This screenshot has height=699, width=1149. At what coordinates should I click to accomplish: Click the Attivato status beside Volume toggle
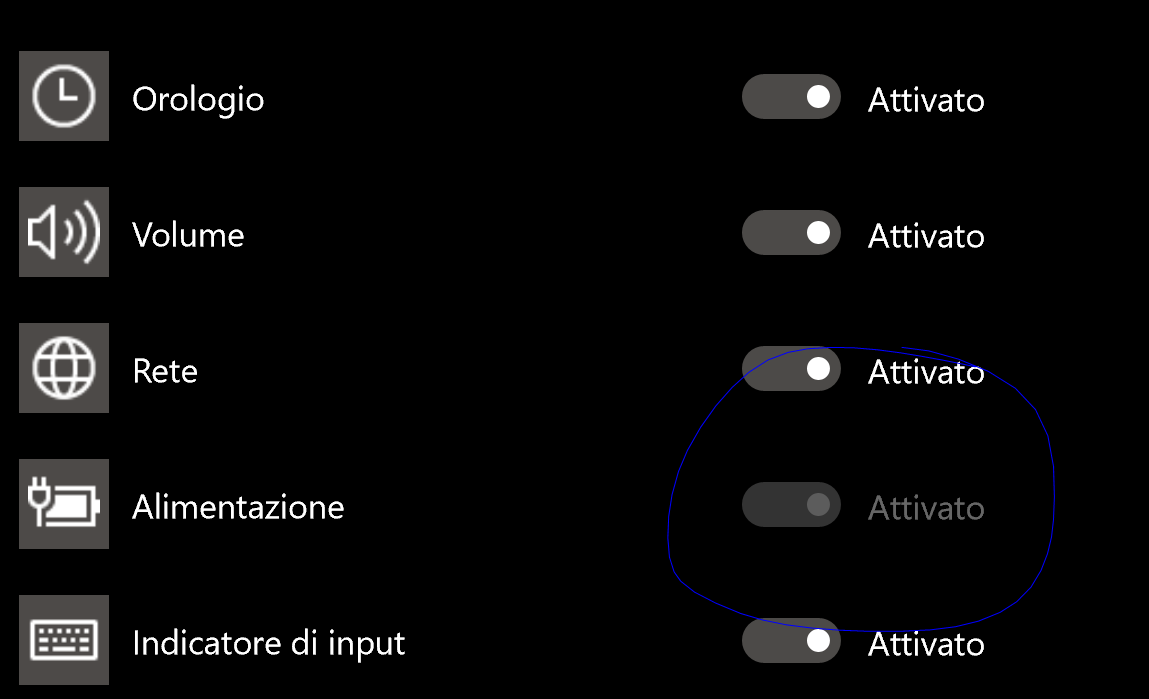[x=926, y=236]
